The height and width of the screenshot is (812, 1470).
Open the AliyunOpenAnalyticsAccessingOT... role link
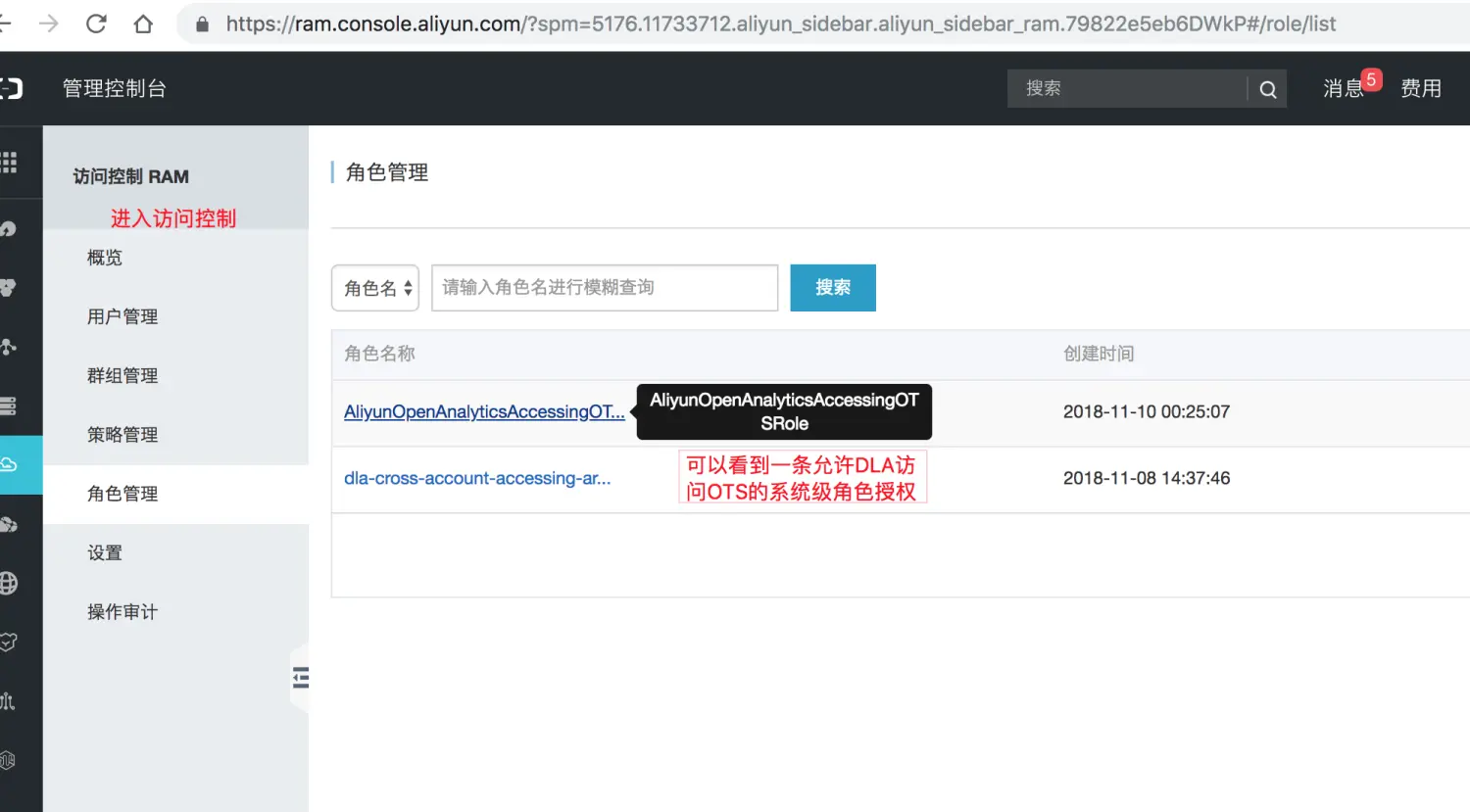484,412
